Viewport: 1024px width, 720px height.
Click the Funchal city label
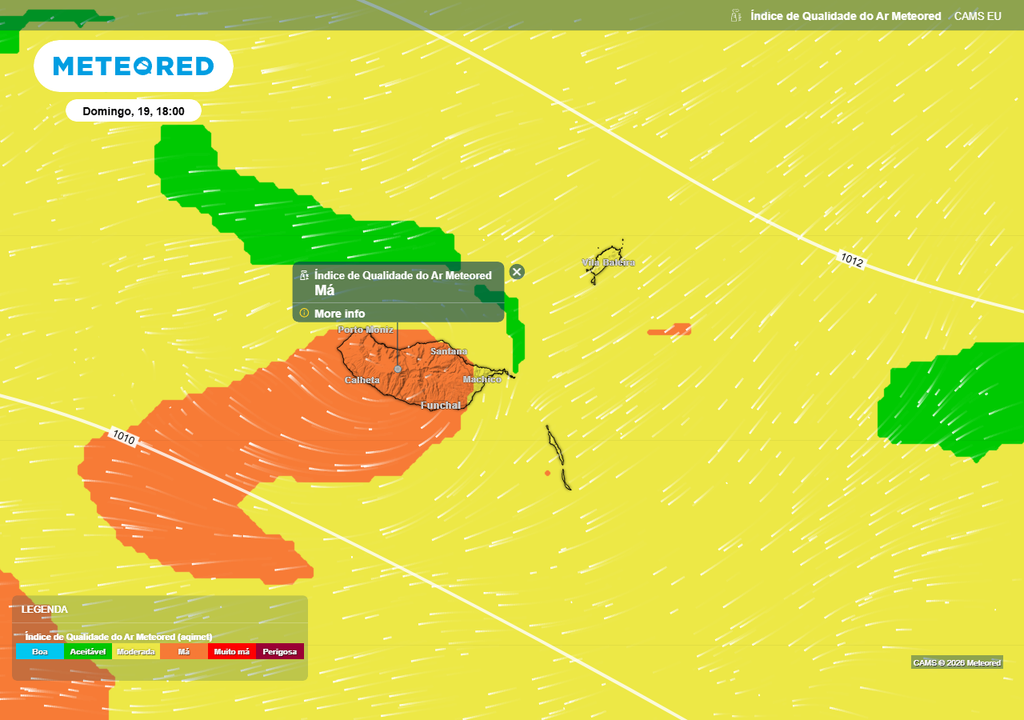coord(441,406)
